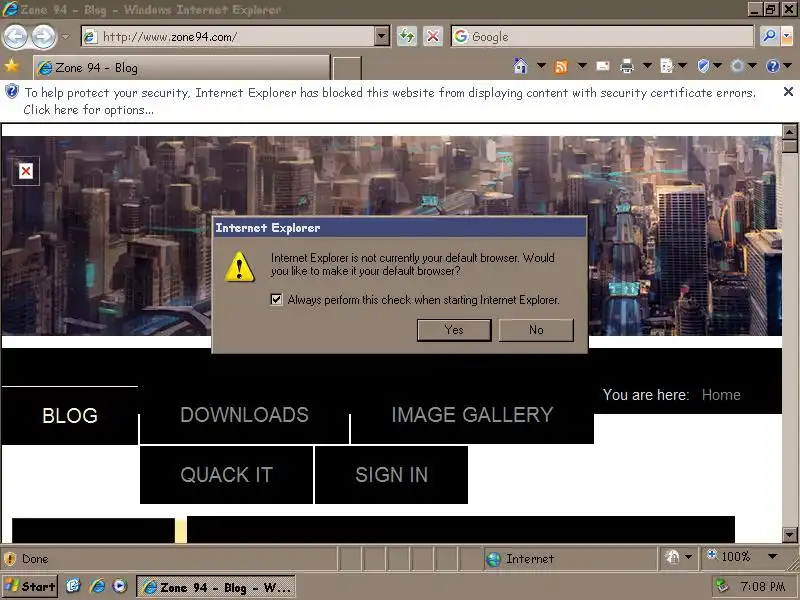
Task: Click the magnifier Search button
Action: 768,37
